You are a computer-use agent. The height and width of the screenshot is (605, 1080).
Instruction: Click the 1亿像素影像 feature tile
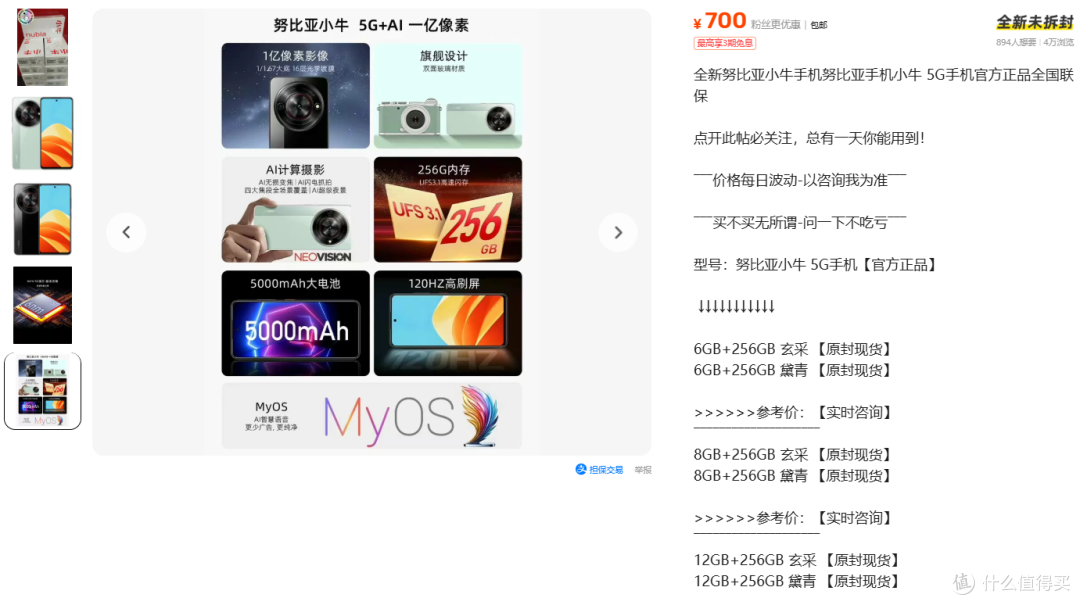(x=295, y=96)
